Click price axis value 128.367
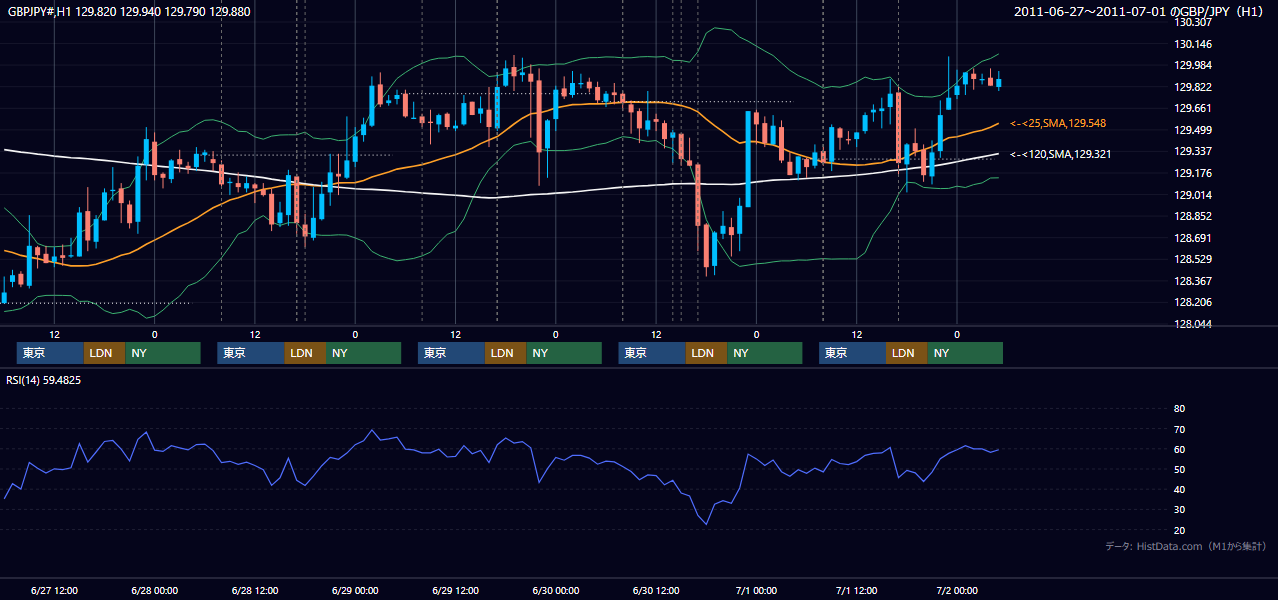Image resolution: width=1278 pixels, height=600 pixels. pos(1192,281)
